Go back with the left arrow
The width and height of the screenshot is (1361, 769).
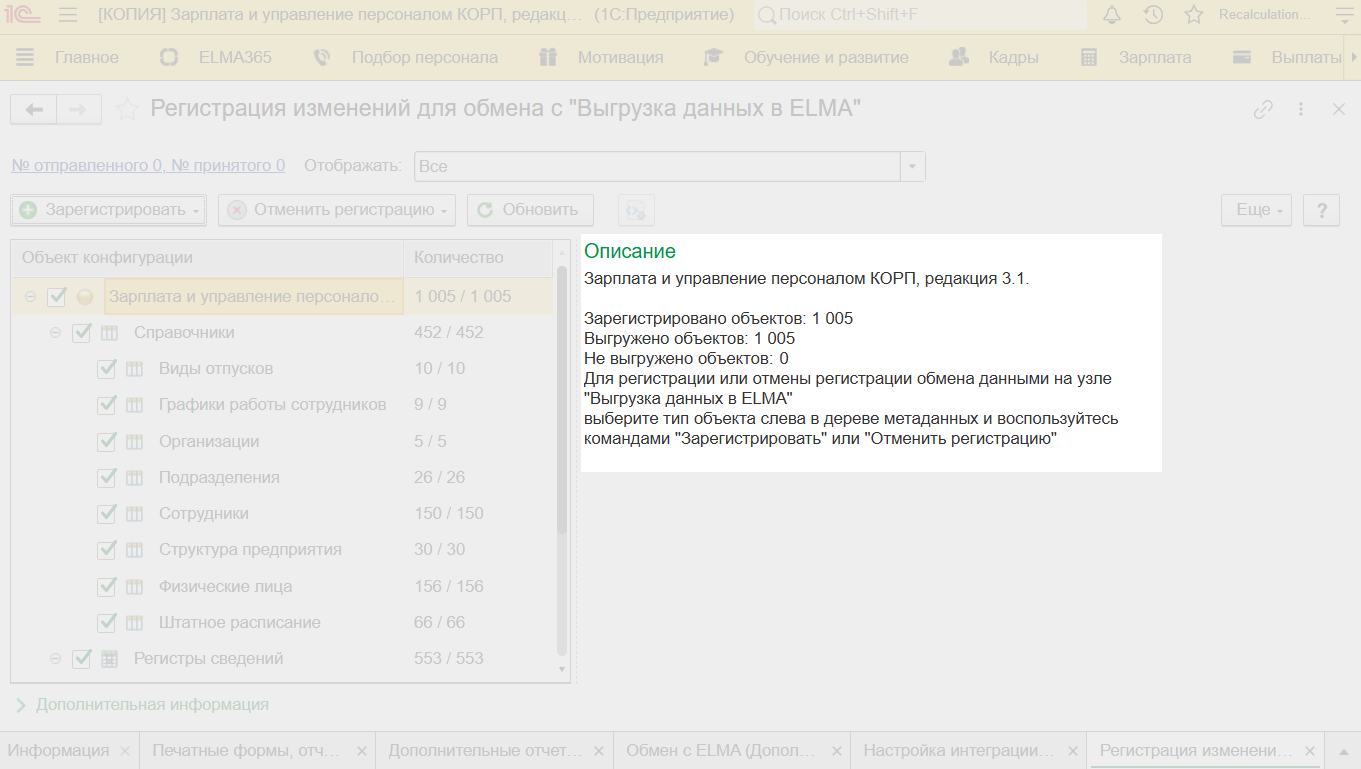34,110
